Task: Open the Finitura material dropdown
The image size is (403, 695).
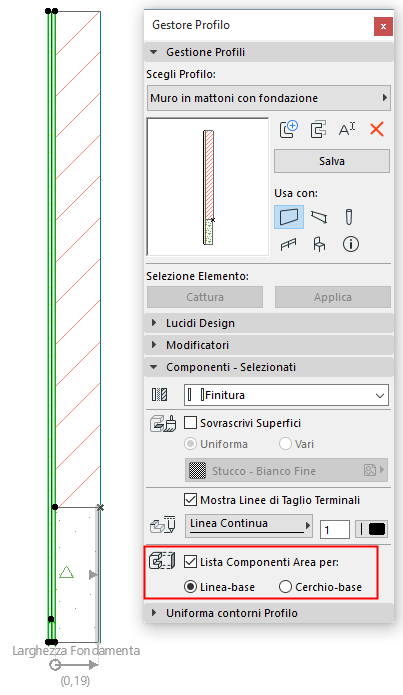Action: coord(286,395)
